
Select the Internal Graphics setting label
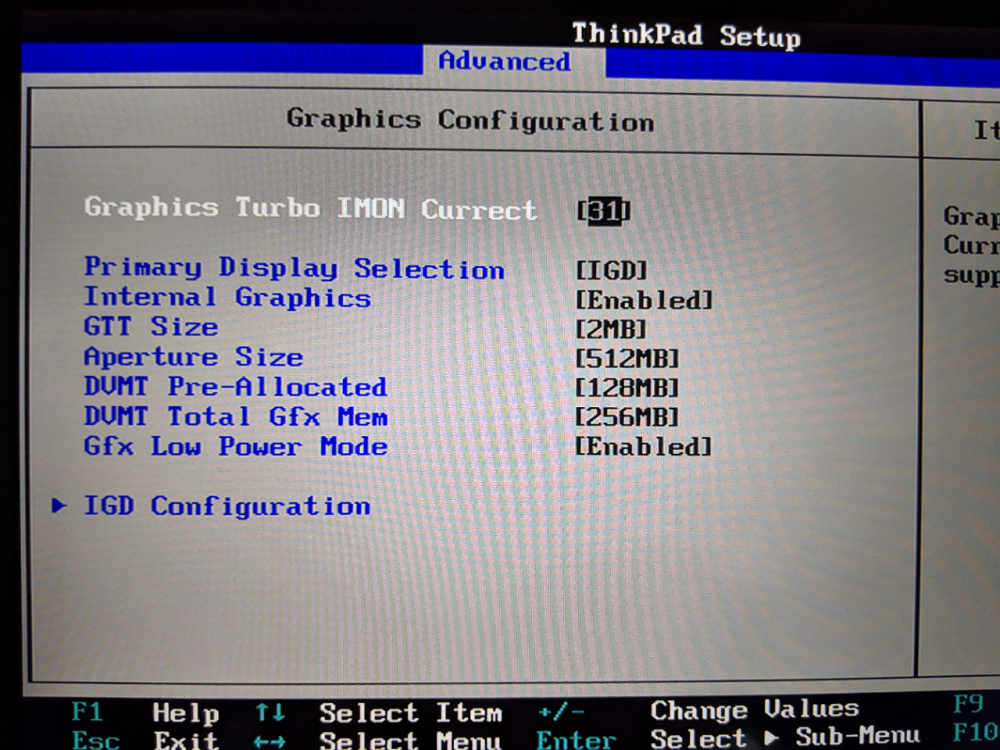[x=227, y=297]
